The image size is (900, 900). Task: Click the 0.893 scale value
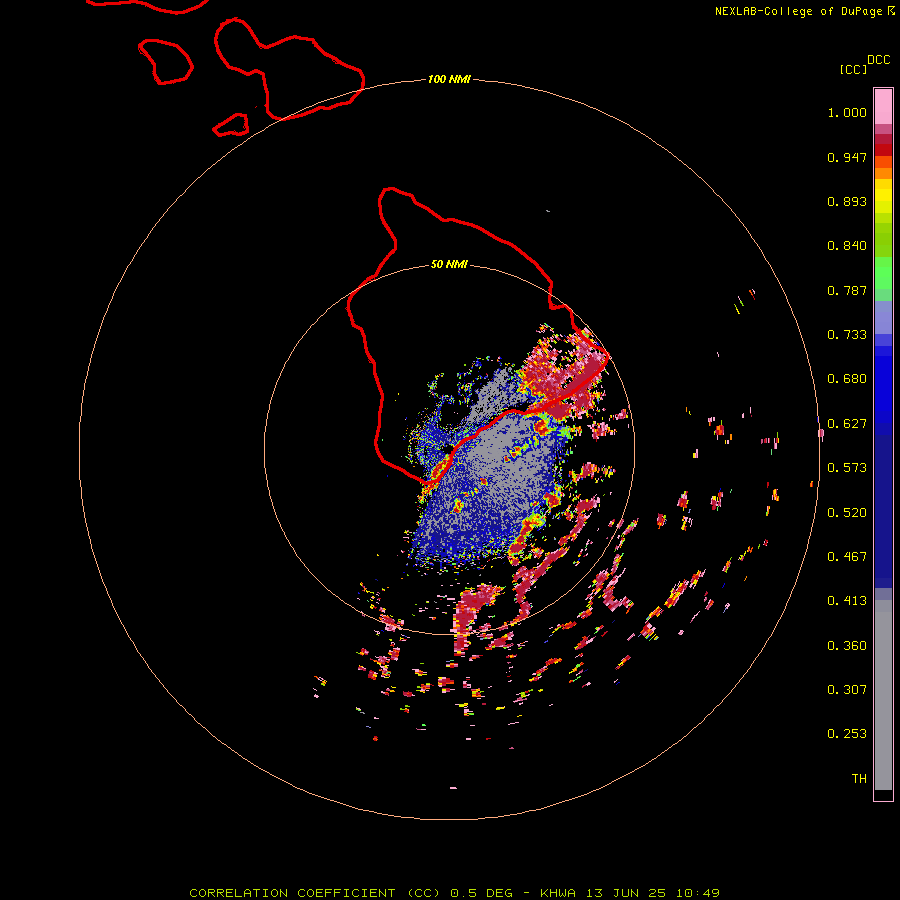(847, 201)
